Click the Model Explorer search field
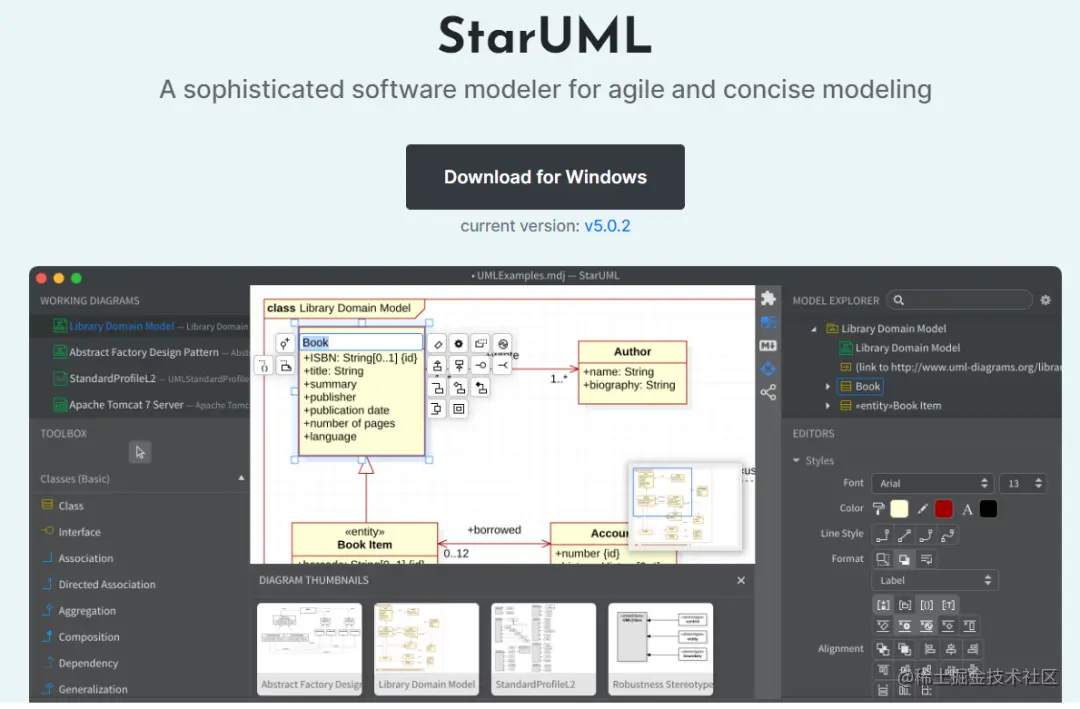Viewport: 1080px width, 709px height. click(x=959, y=300)
